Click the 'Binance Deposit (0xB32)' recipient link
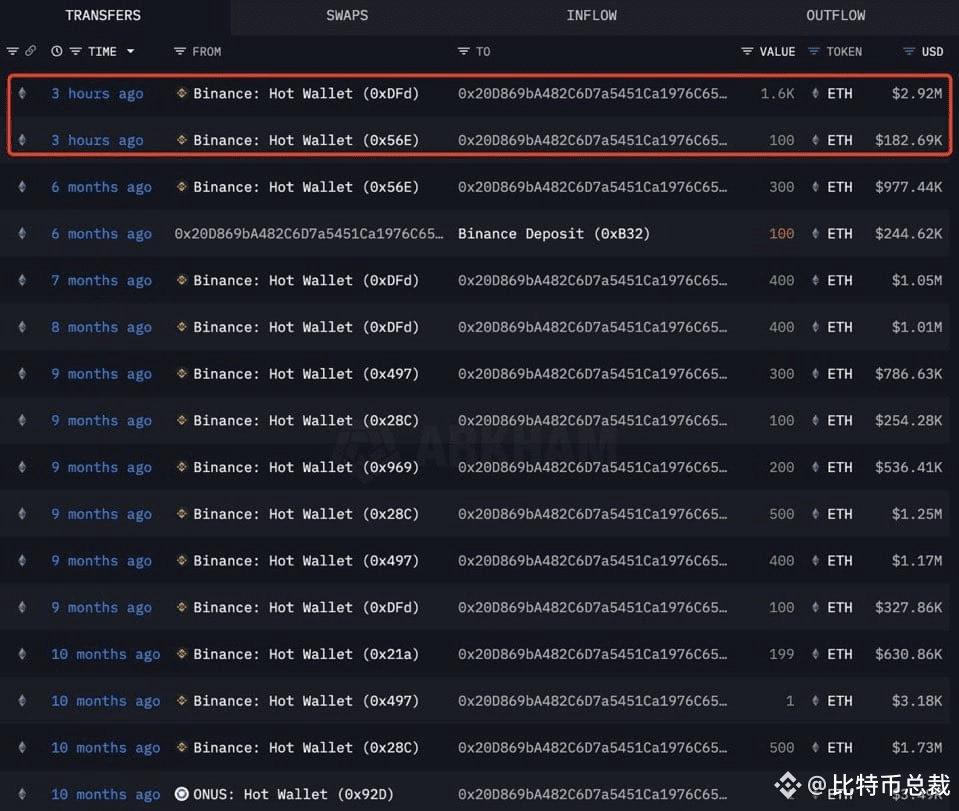 click(x=553, y=233)
